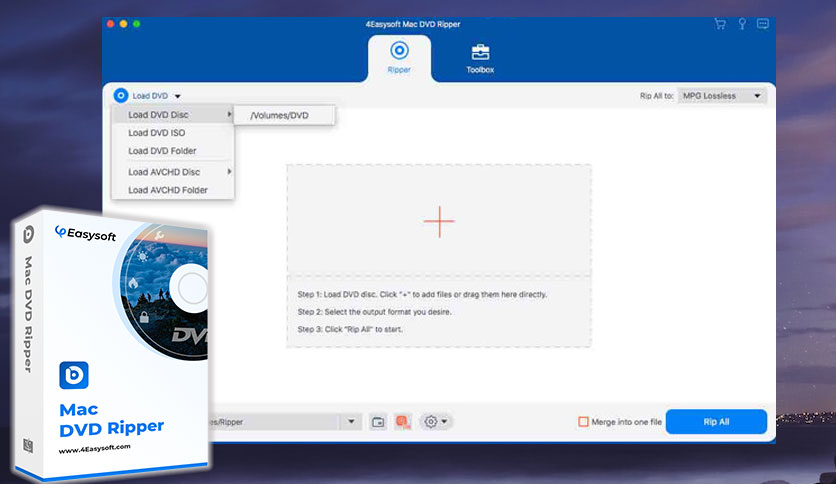Choose /Volumes/DVD from the submenu
The width and height of the screenshot is (836, 484).
pyautogui.click(x=285, y=115)
